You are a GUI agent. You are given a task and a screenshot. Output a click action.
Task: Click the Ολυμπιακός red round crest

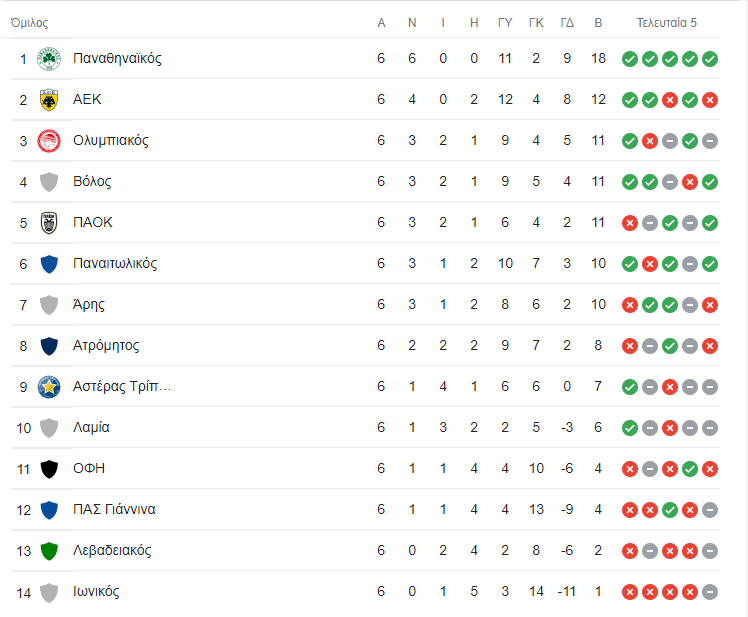[49, 141]
